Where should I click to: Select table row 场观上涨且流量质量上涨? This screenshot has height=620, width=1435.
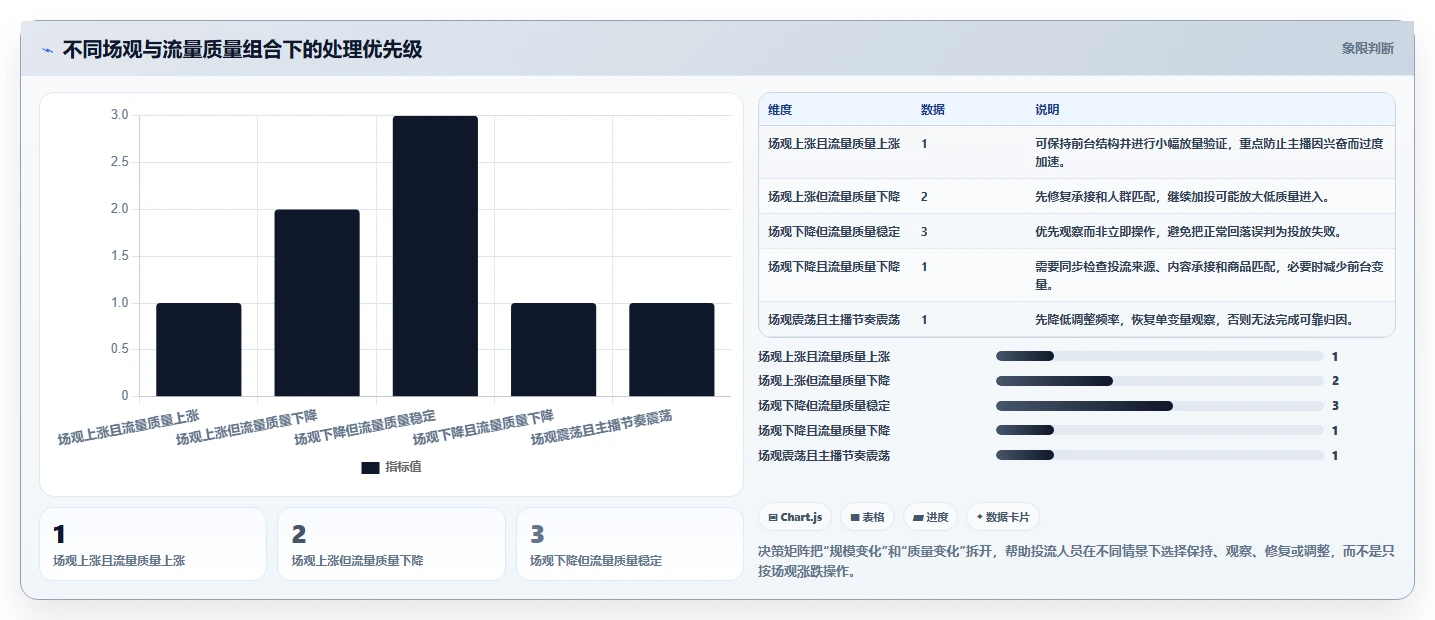[x=1077, y=152]
